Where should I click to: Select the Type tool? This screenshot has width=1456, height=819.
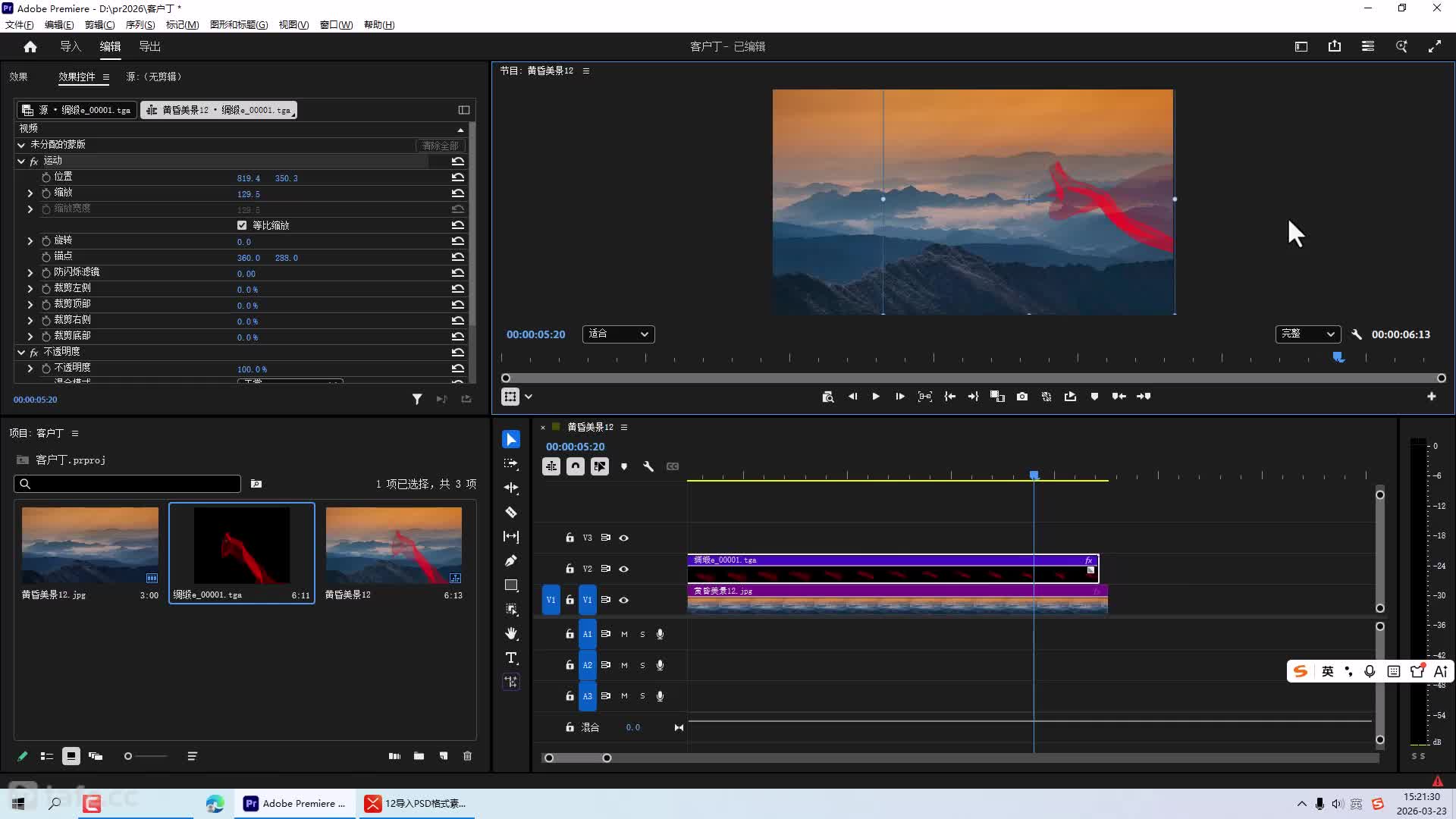[x=511, y=658]
